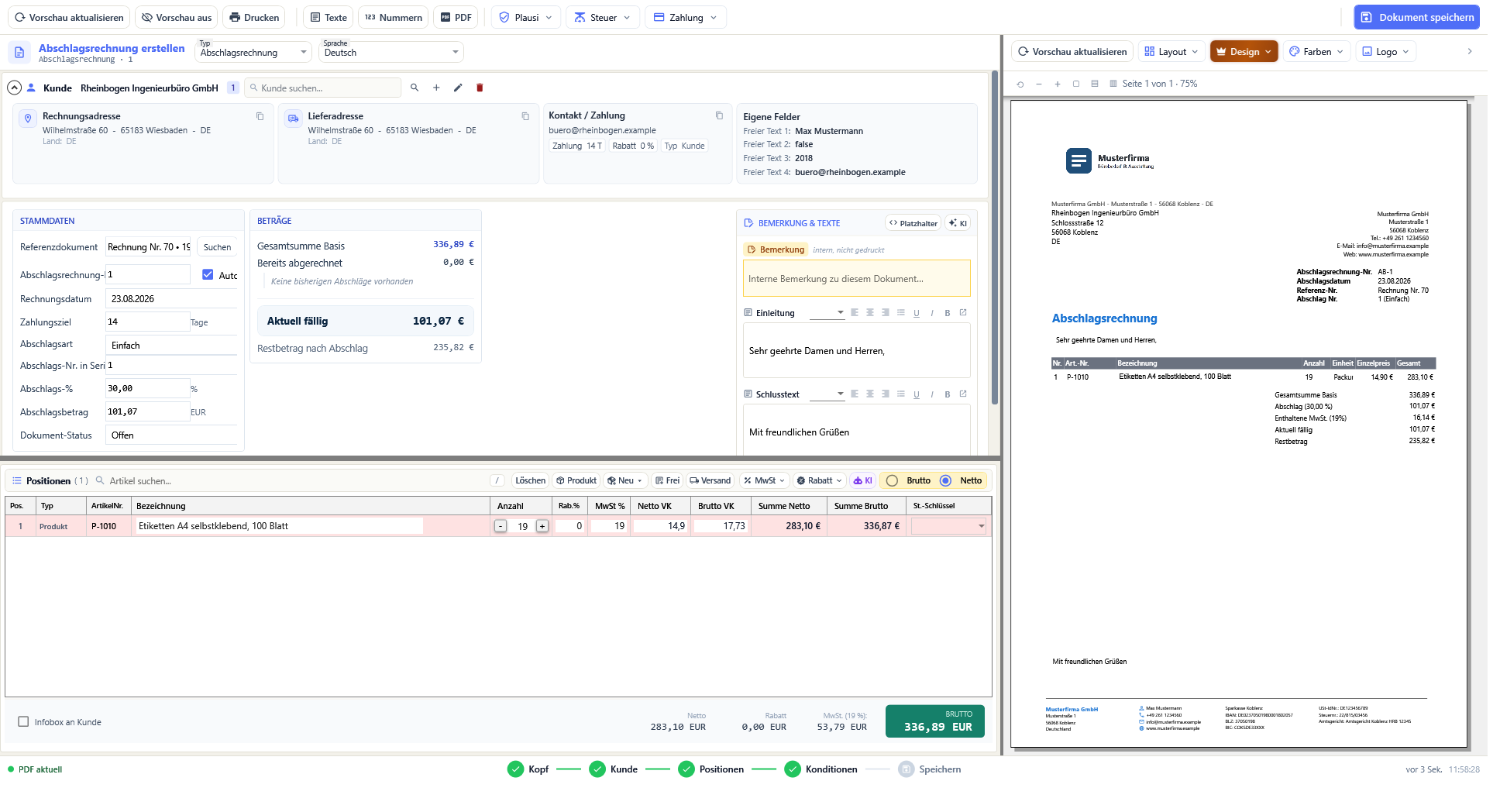Open the Logo dropdown

(1386, 51)
